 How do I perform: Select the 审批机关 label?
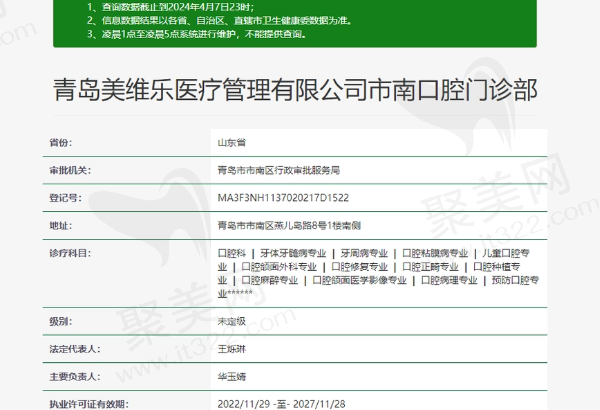point(70,170)
